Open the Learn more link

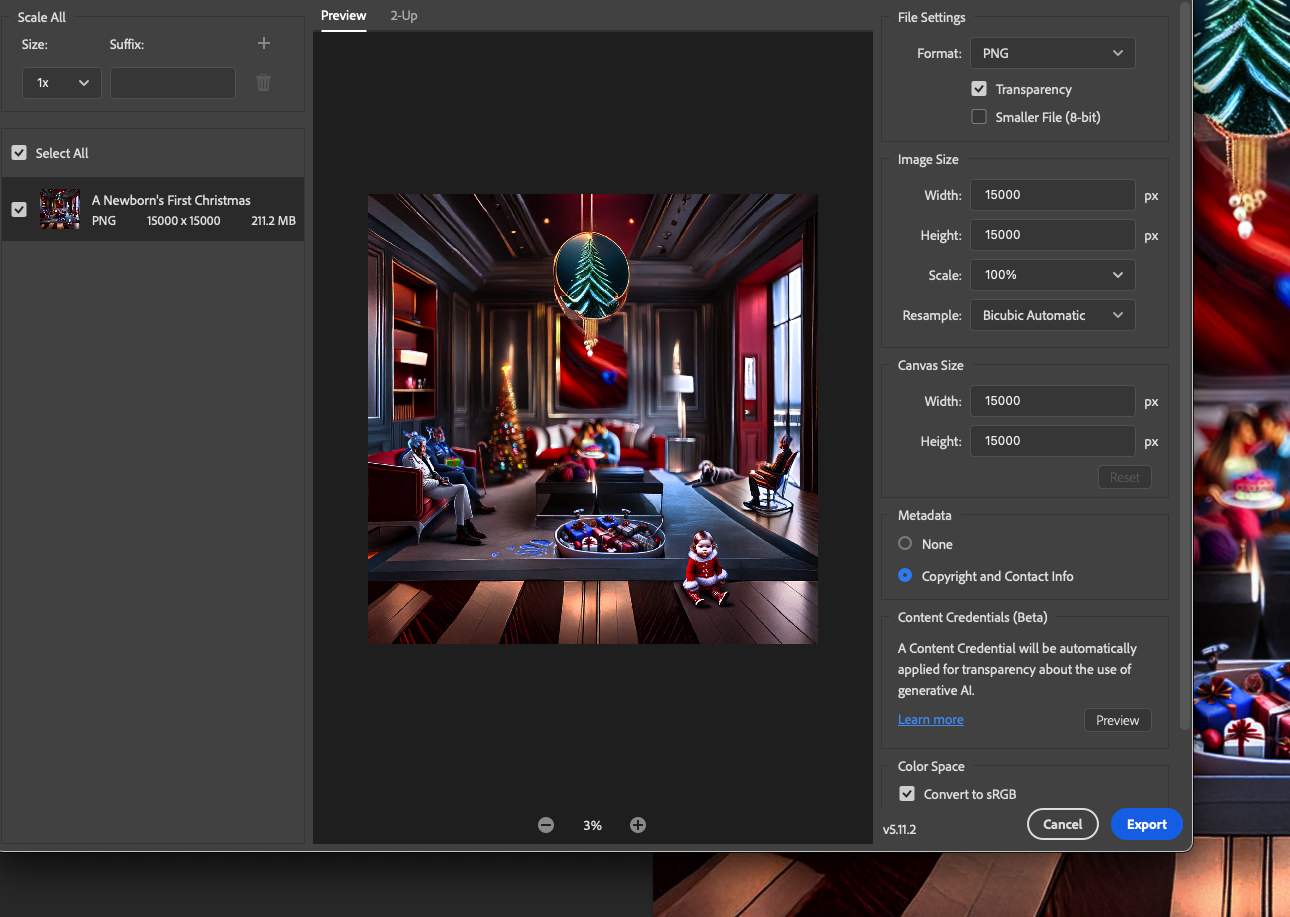click(x=930, y=720)
